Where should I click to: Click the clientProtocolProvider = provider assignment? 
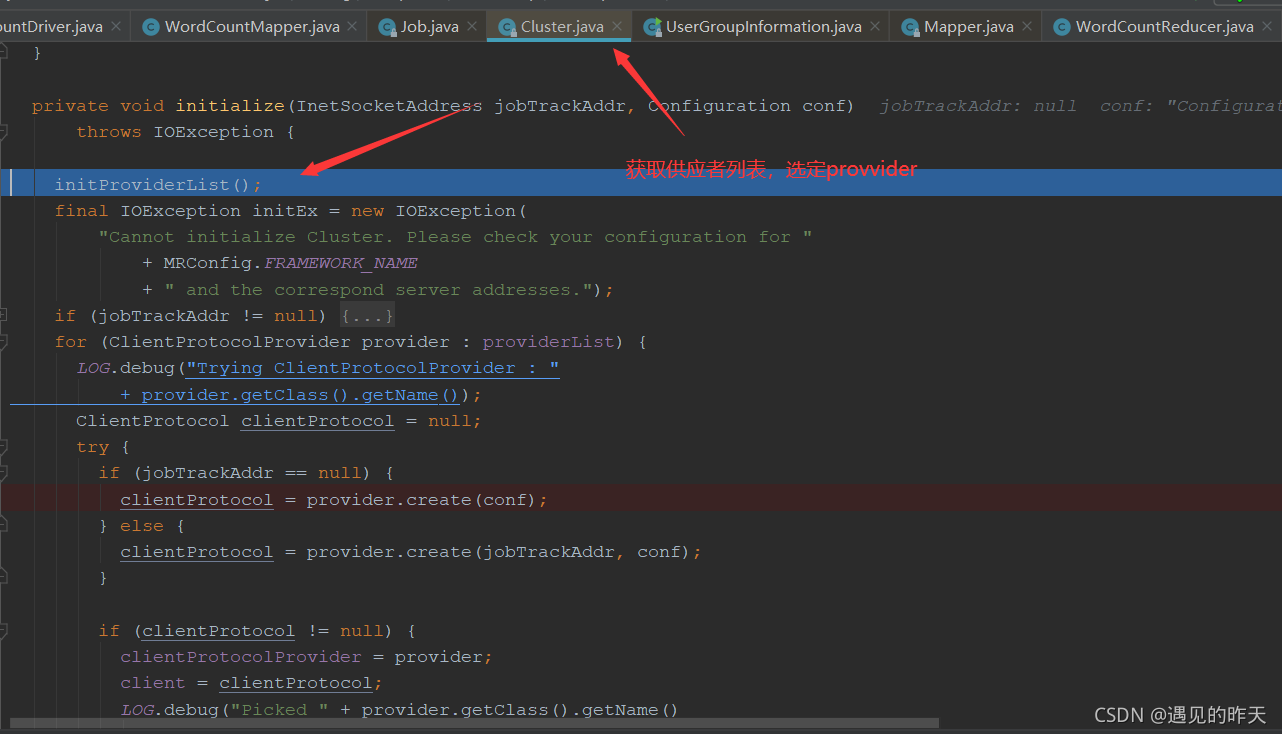tap(307, 657)
